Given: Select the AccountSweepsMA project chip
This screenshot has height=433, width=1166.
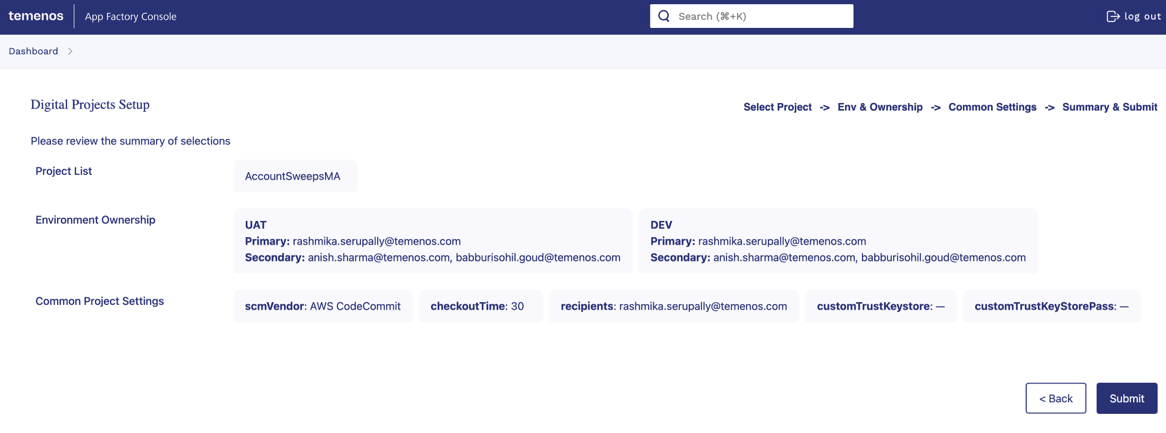Looking at the screenshot, I should click(295, 176).
